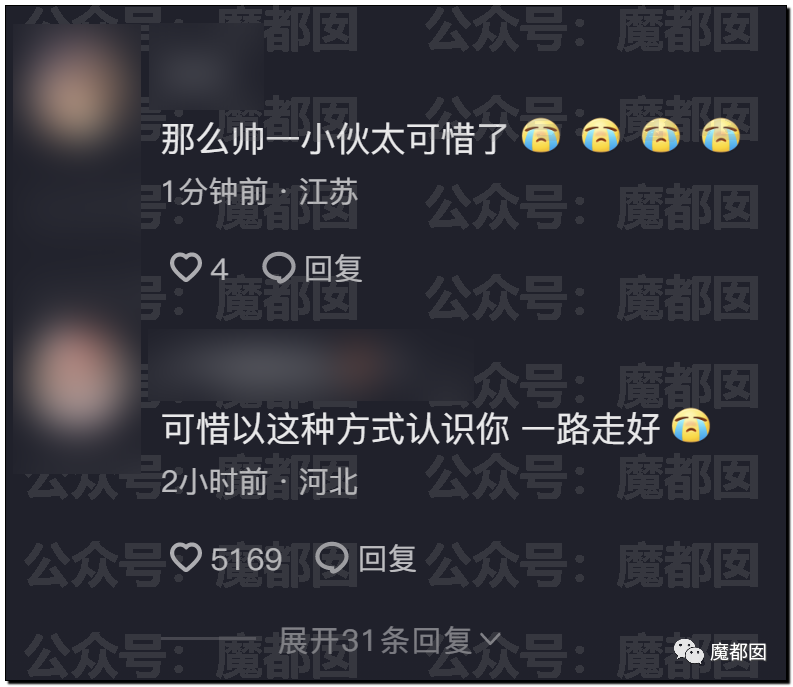
Task: Open the first commenter's blurred username
Action: tap(206, 66)
